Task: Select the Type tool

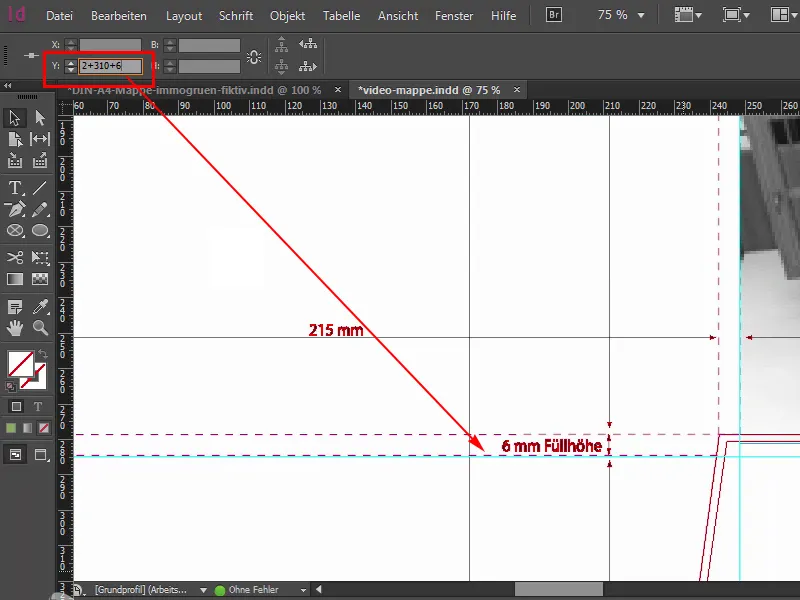Action: point(14,187)
